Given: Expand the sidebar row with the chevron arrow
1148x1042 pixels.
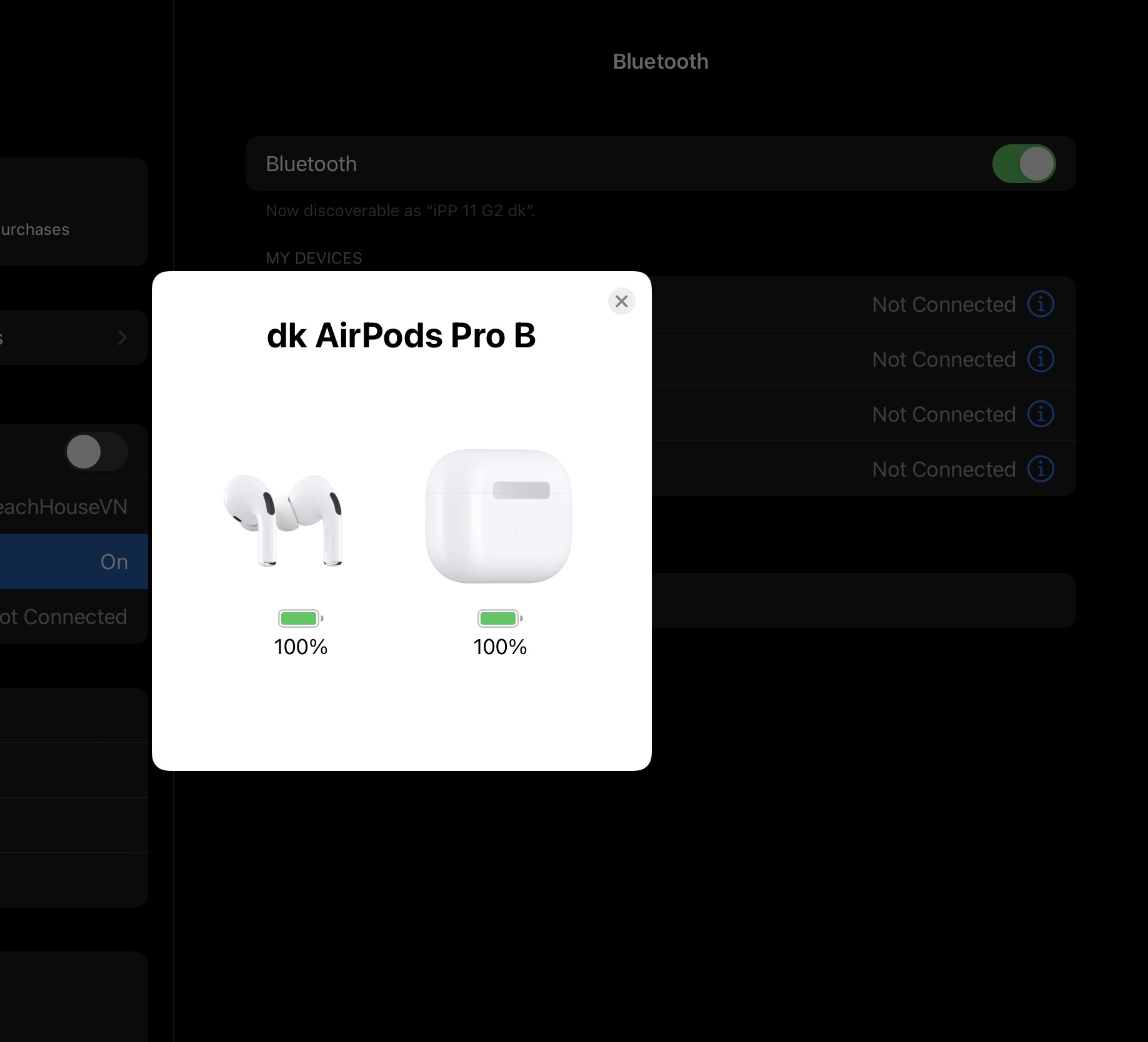Looking at the screenshot, I should (x=74, y=337).
